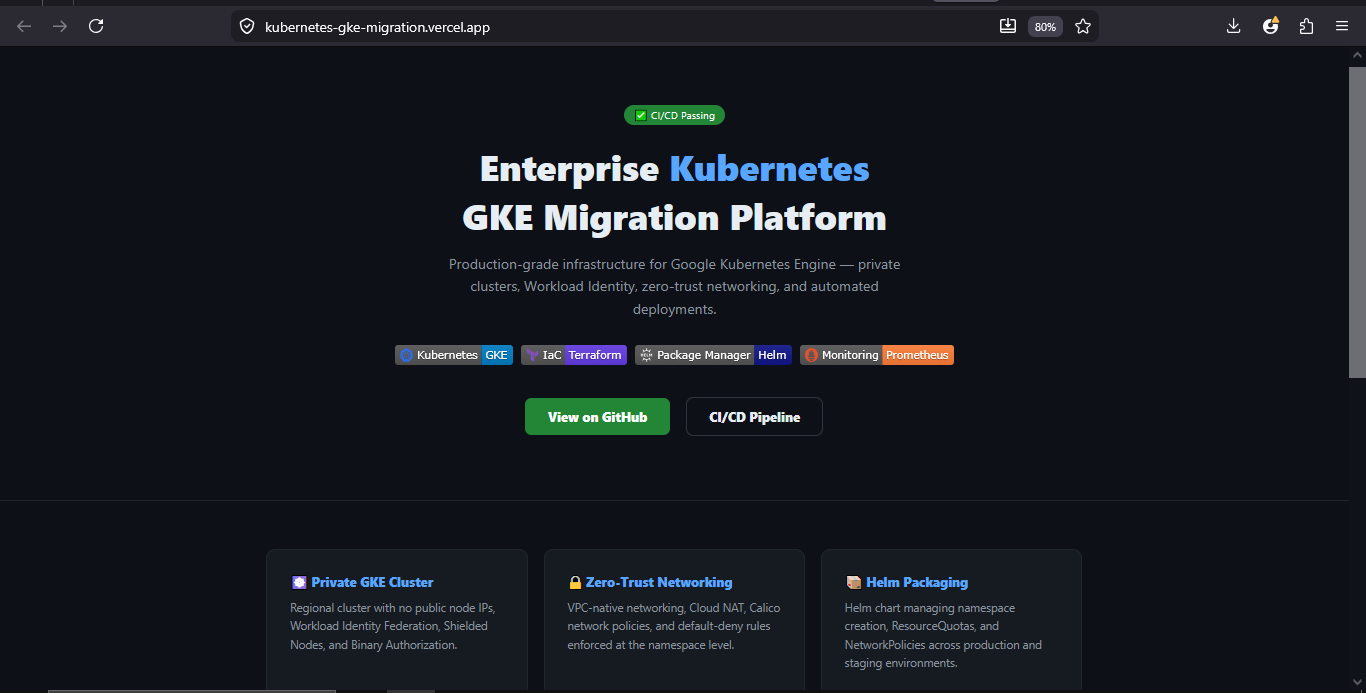Click the Kubernetes GKE badge
1366x693 pixels.
click(x=454, y=355)
